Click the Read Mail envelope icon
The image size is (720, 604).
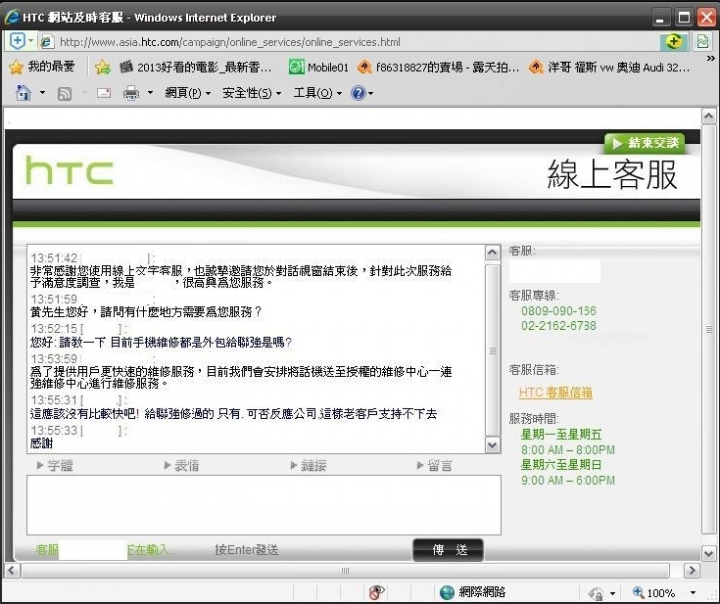(104, 93)
